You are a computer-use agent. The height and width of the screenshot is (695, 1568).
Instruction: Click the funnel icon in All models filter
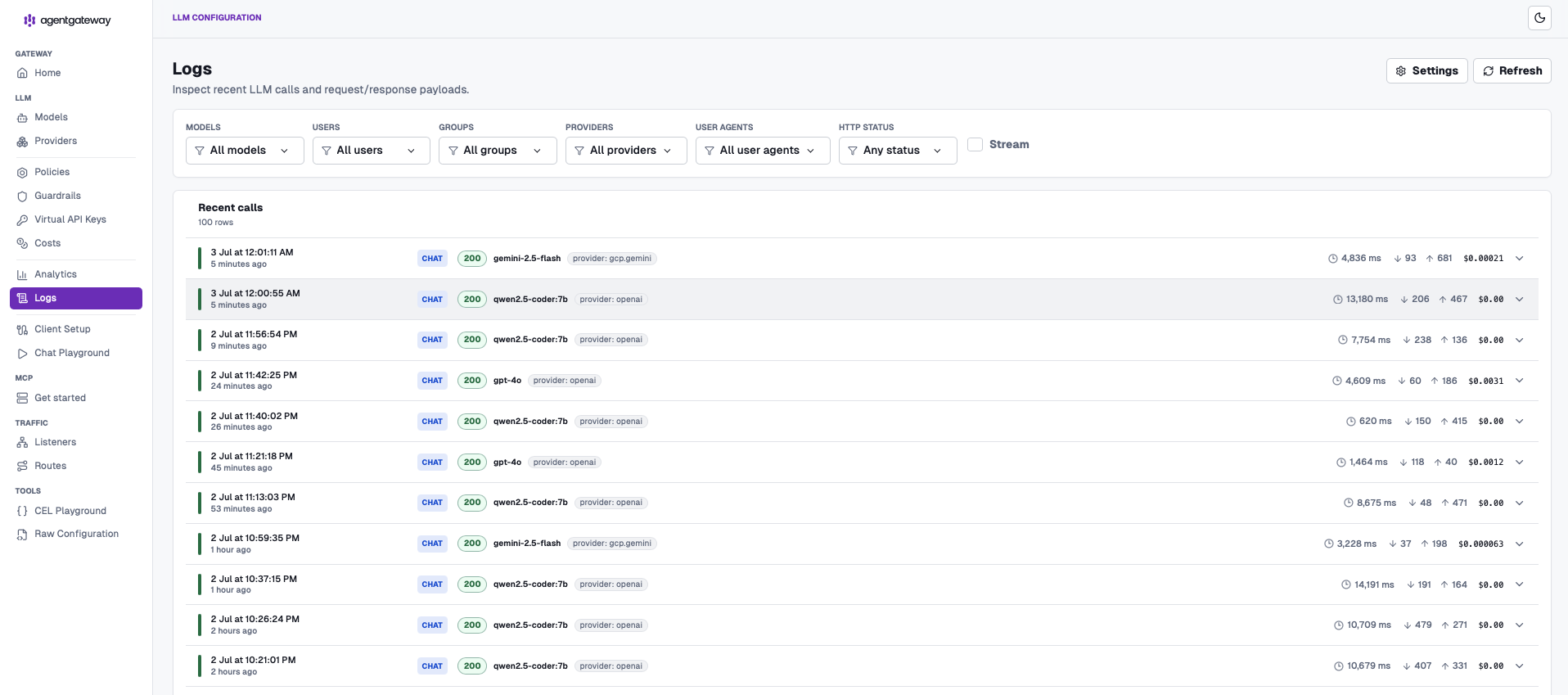200,151
